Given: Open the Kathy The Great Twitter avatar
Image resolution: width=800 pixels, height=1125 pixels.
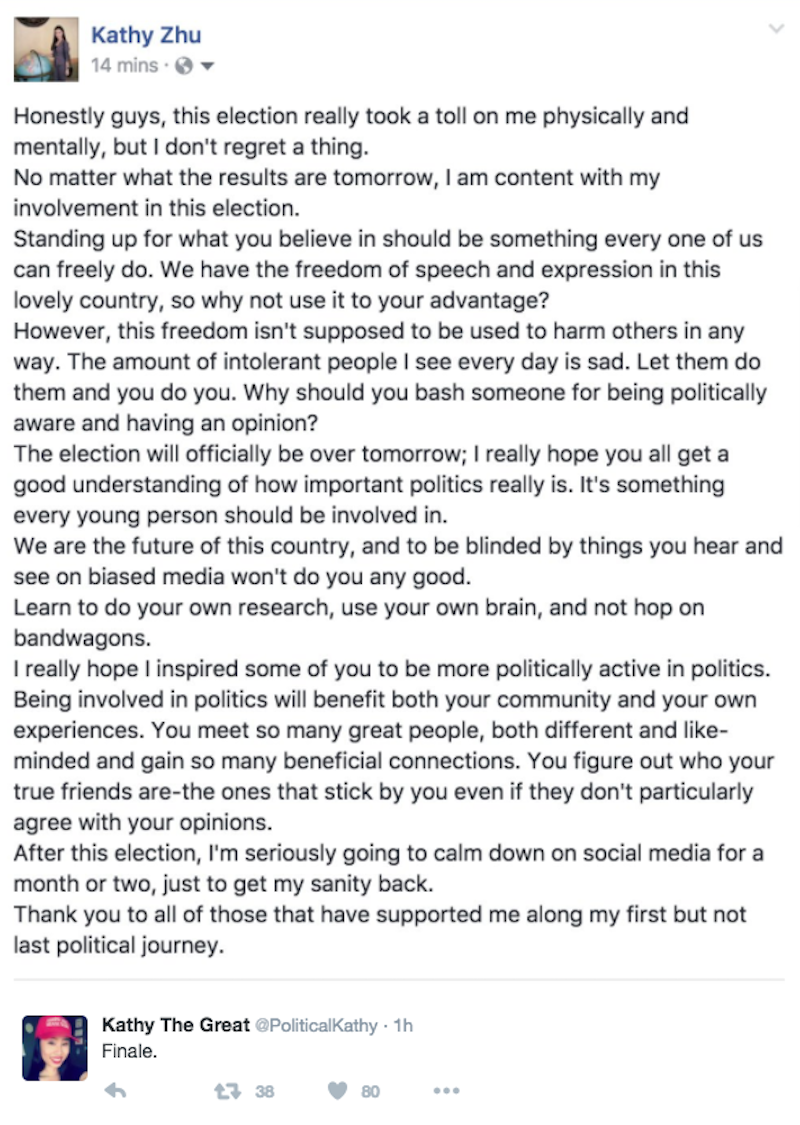Looking at the screenshot, I should click(x=55, y=1048).
